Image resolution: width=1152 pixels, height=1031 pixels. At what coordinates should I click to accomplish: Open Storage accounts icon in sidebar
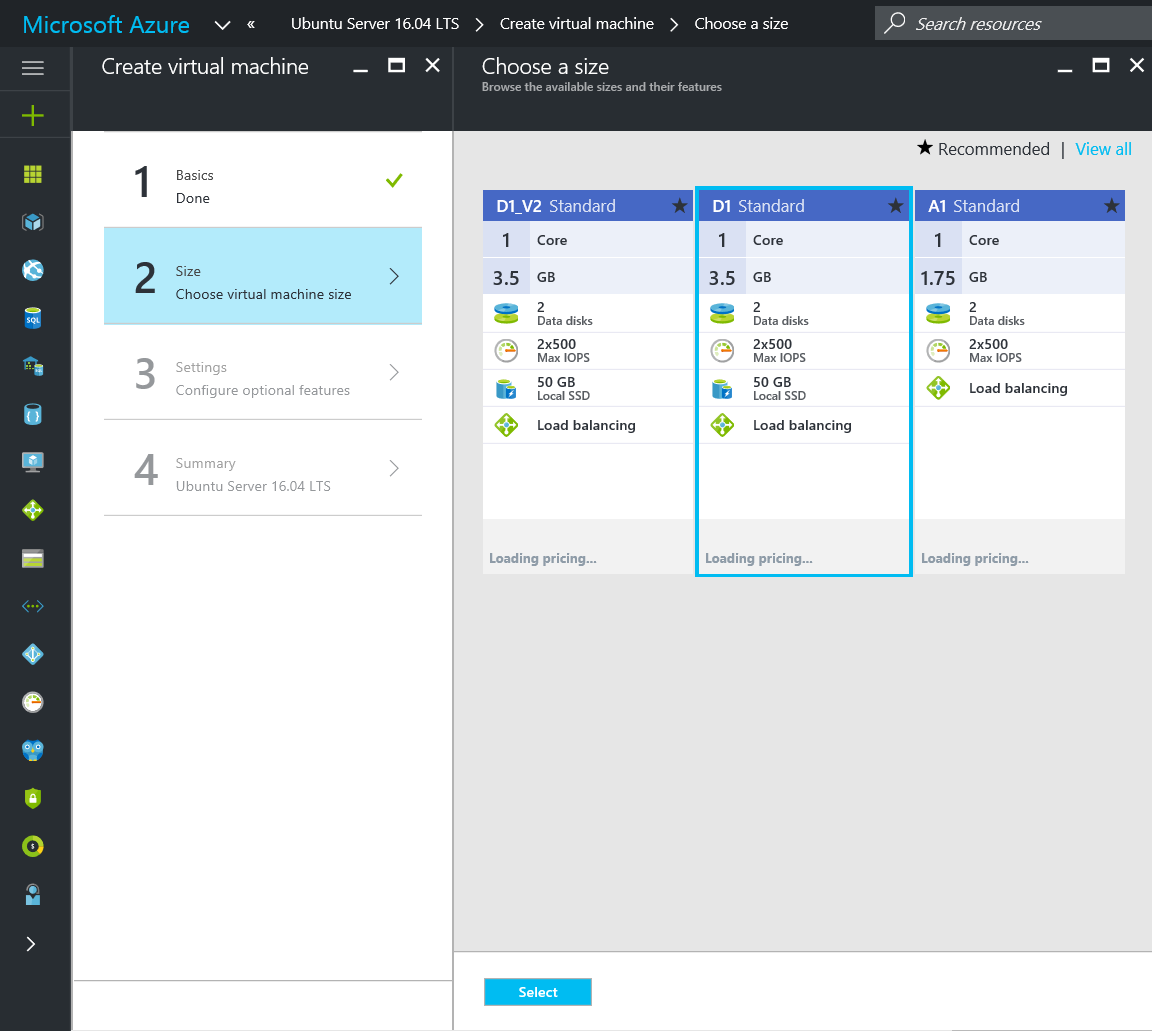(x=32, y=558)
